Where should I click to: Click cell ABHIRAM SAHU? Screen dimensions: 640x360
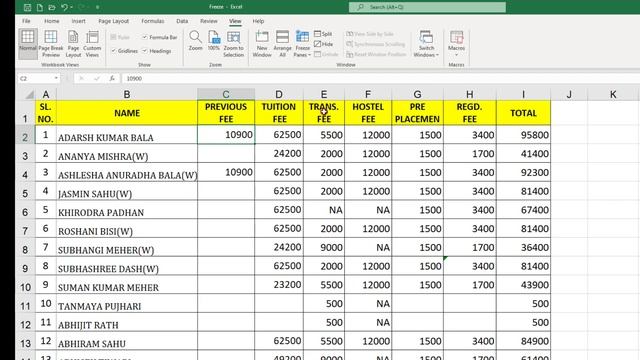click(x=127, y=342)
